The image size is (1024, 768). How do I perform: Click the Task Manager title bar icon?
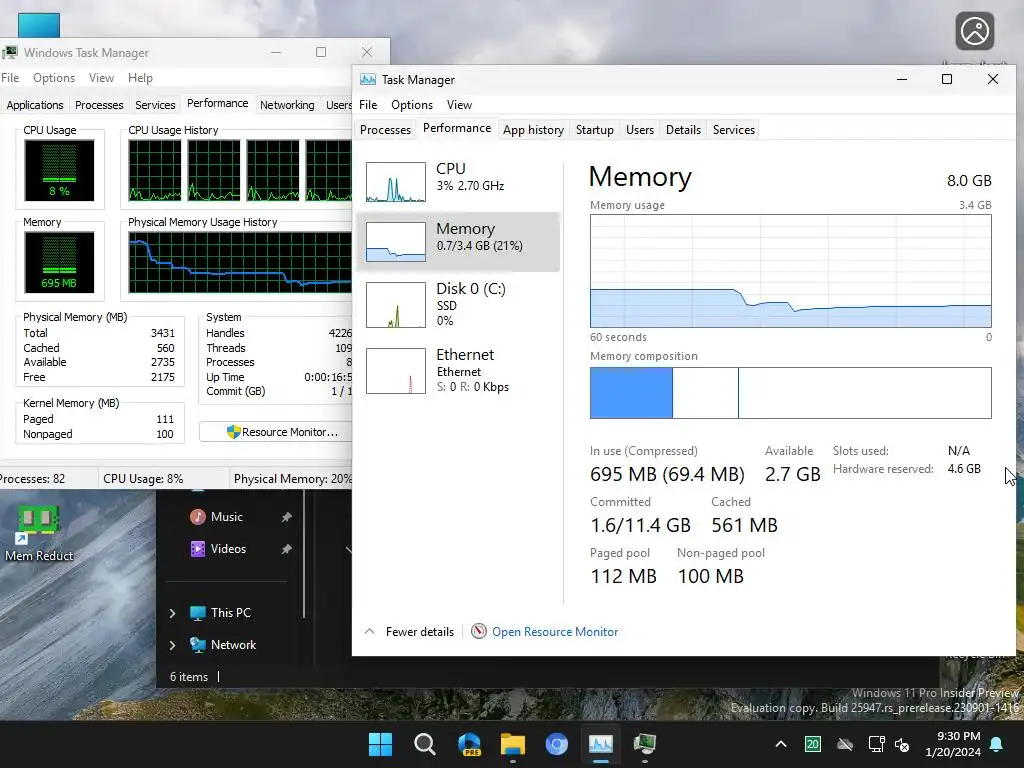coord(368,79)
